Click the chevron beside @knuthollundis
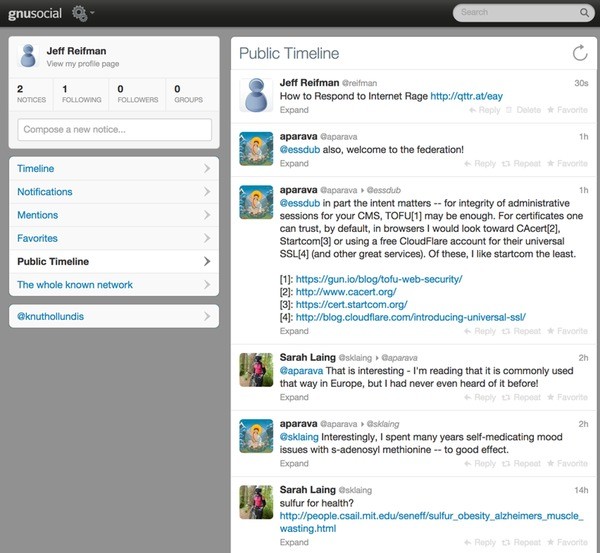600x553 pixels. click(x=207, y=316)
